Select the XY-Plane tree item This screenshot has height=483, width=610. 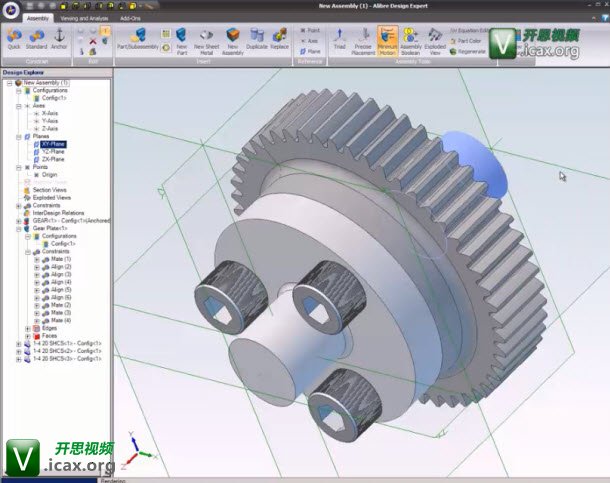pos(53,144)
